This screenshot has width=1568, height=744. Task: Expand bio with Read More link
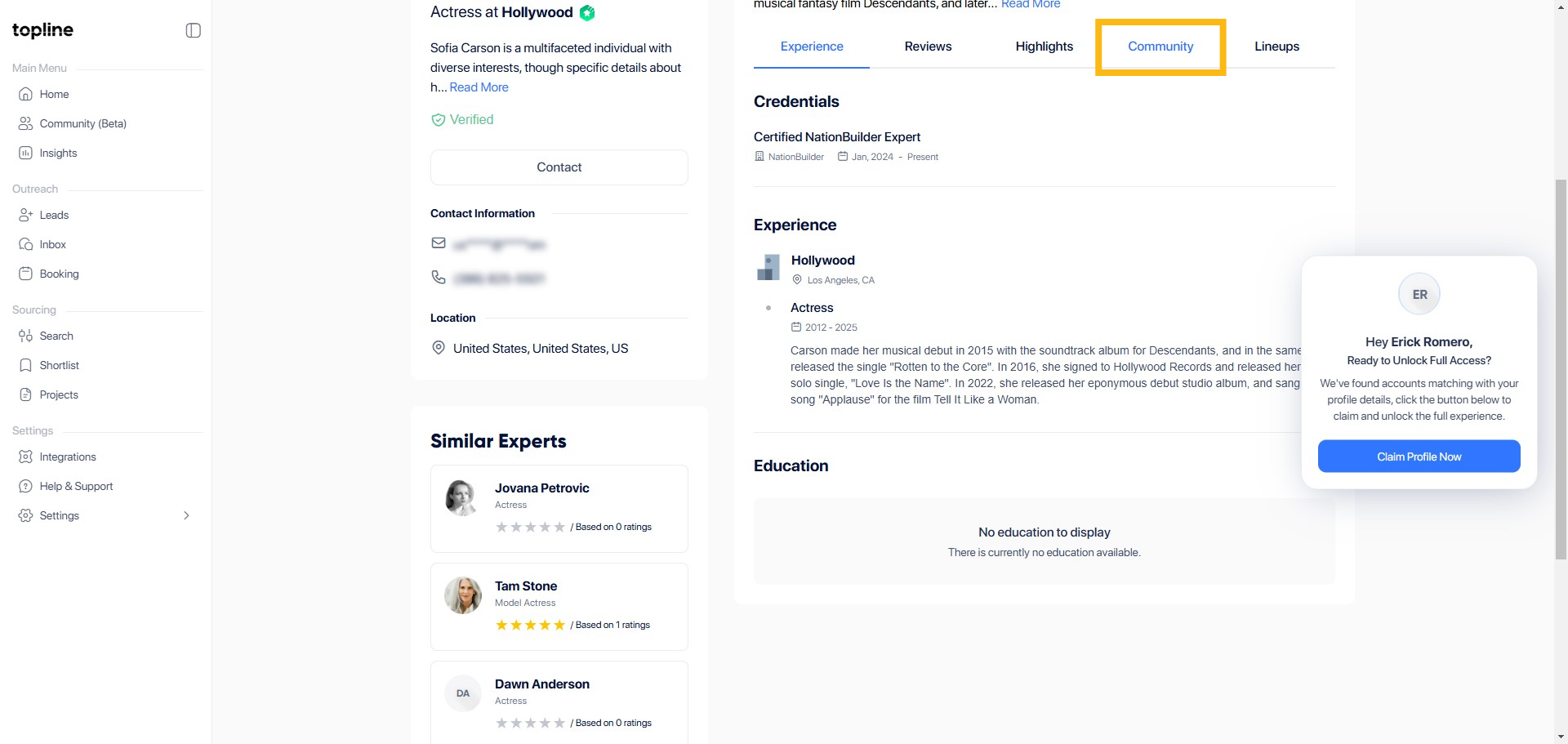click(479, 87)
